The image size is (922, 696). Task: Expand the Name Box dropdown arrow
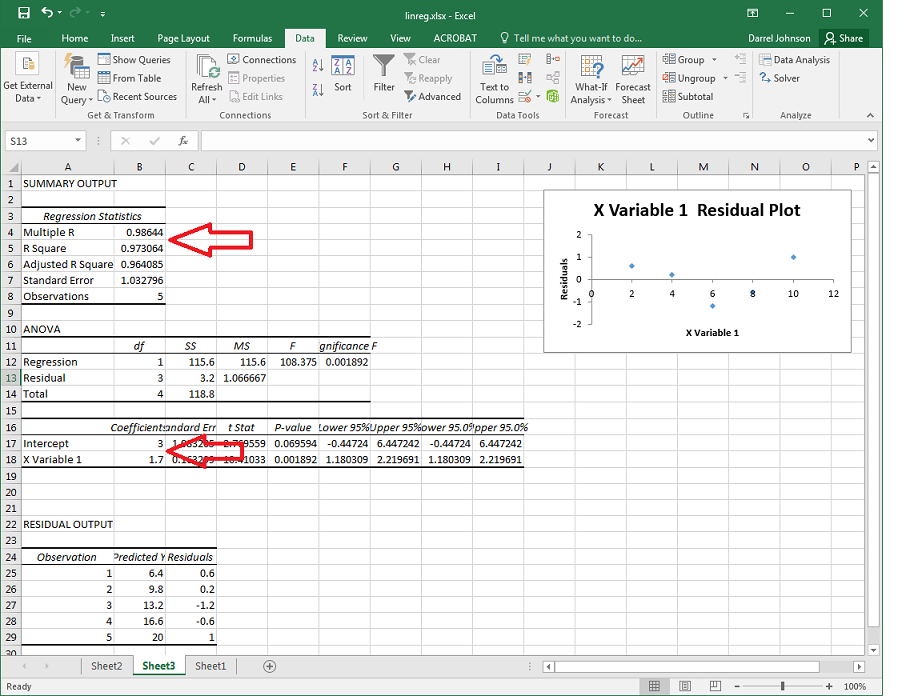[78, 141]
